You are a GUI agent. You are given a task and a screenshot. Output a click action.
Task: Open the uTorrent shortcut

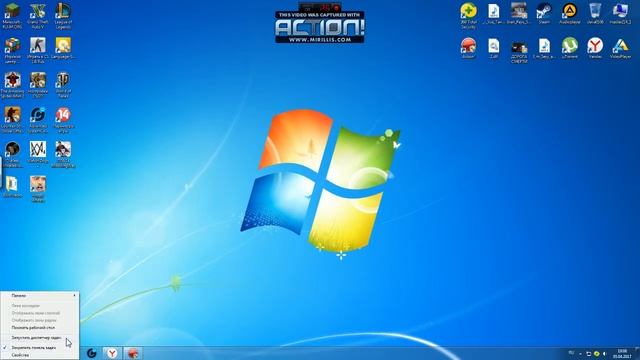tap(570, 49)
